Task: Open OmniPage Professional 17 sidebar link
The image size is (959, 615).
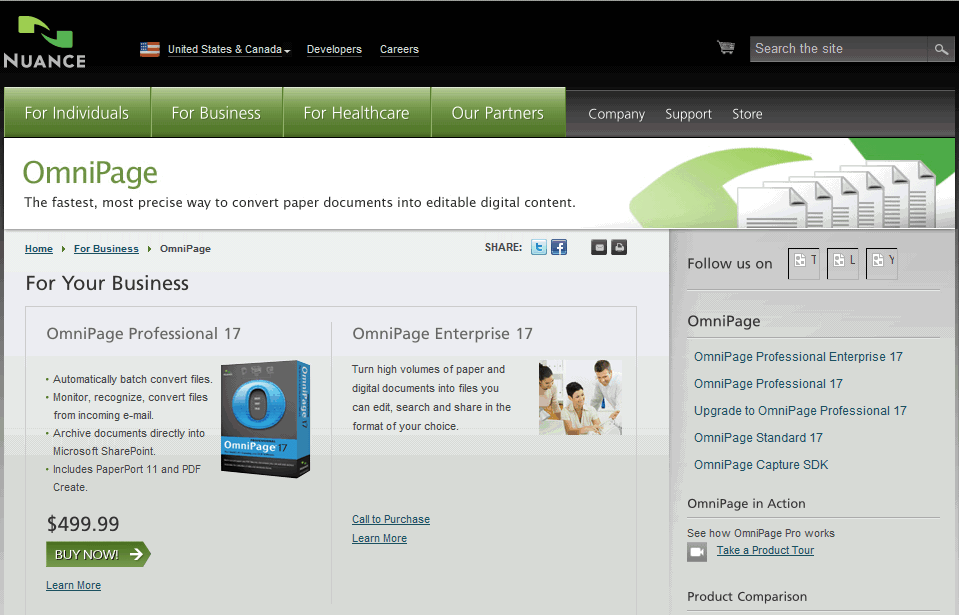Action: click(x=768, y=383)
